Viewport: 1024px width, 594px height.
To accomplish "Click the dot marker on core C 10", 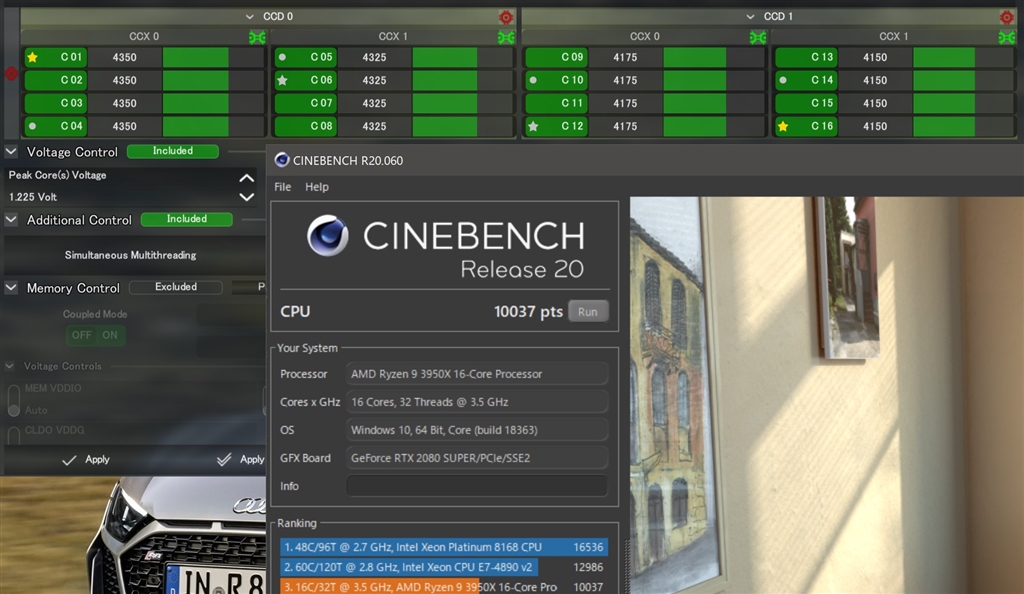I will pyautogui.click(x=533, y=80).
